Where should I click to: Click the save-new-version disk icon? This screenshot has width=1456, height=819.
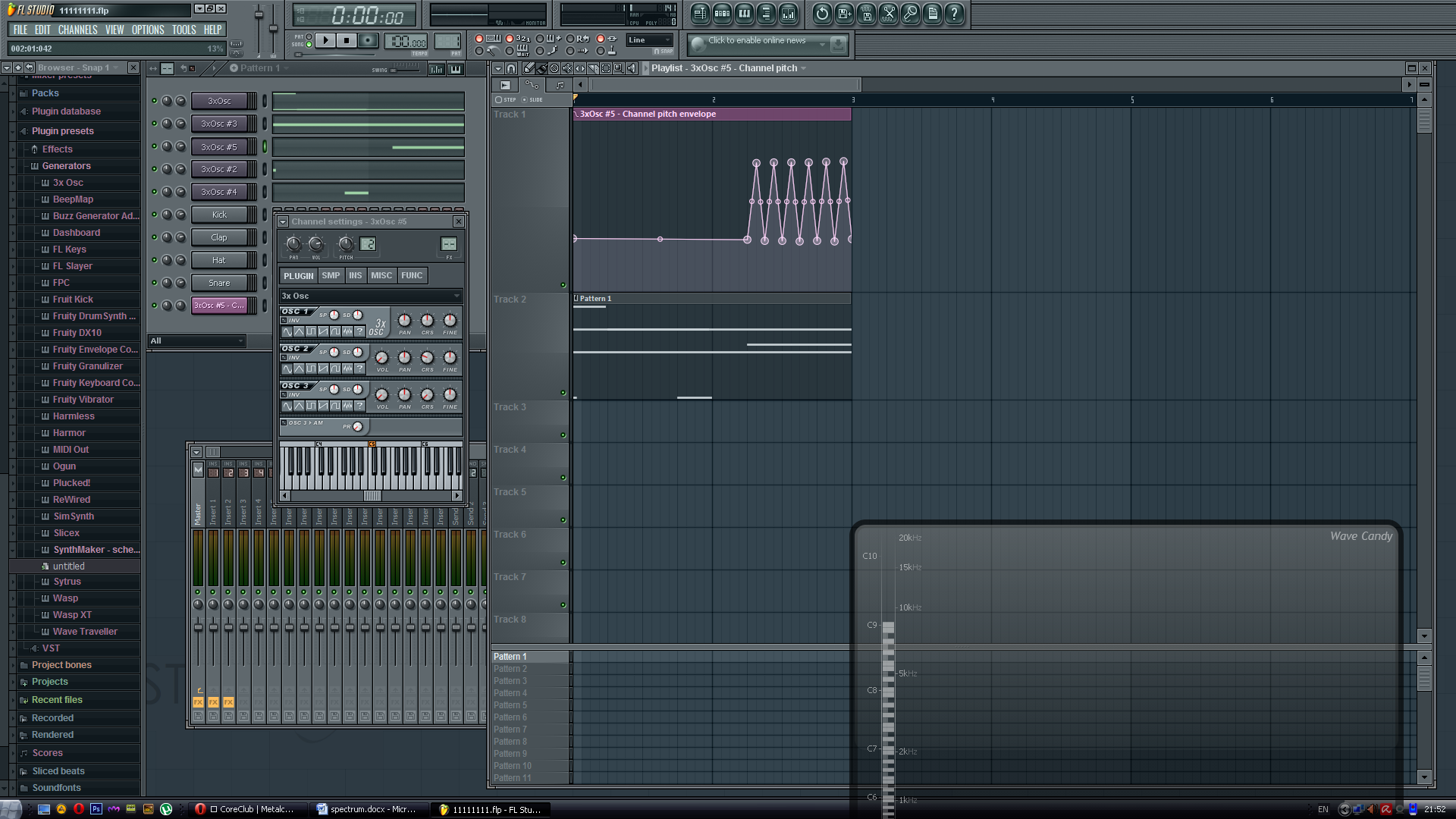click(x=844, y=13)
